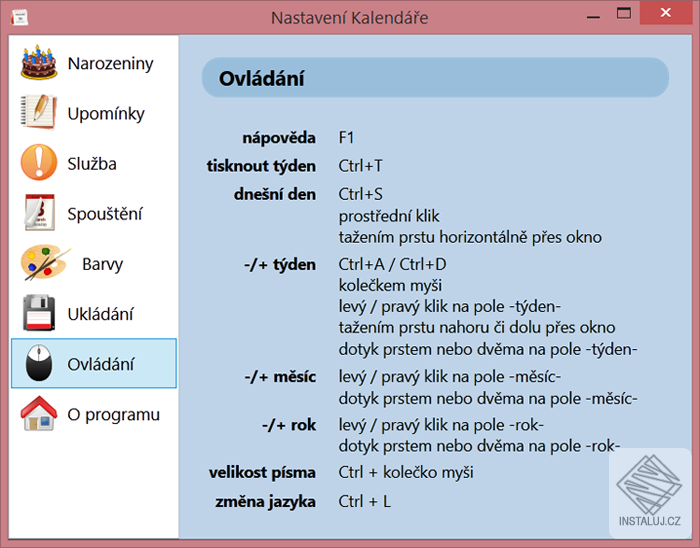Viewport: 700px width, 548px height.
Task: Click the paint palette Barvy icon
Action: [x=45, y=262]
